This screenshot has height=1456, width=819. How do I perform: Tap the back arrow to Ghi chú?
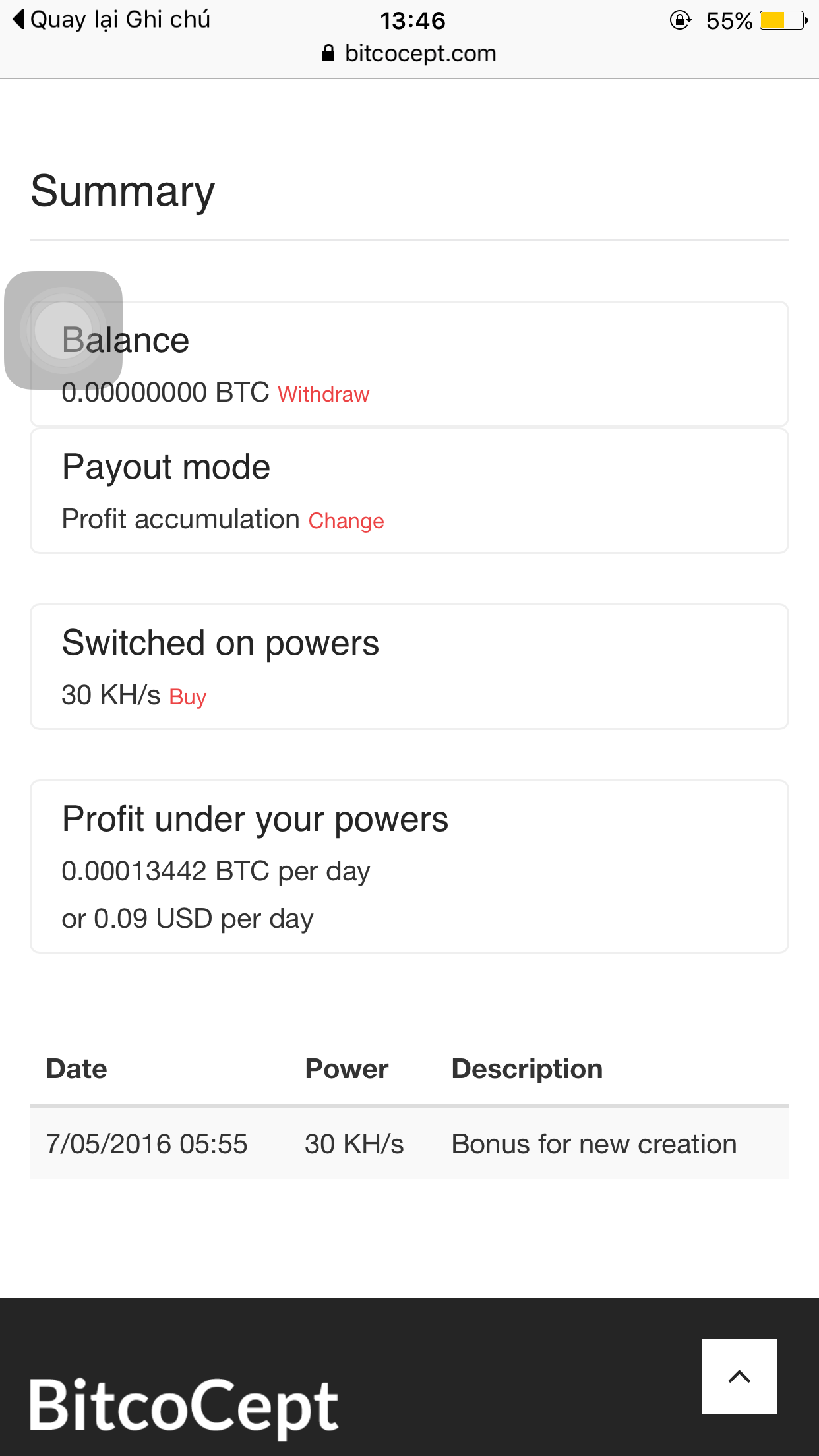pyautogui.click(x=18, y=20)
